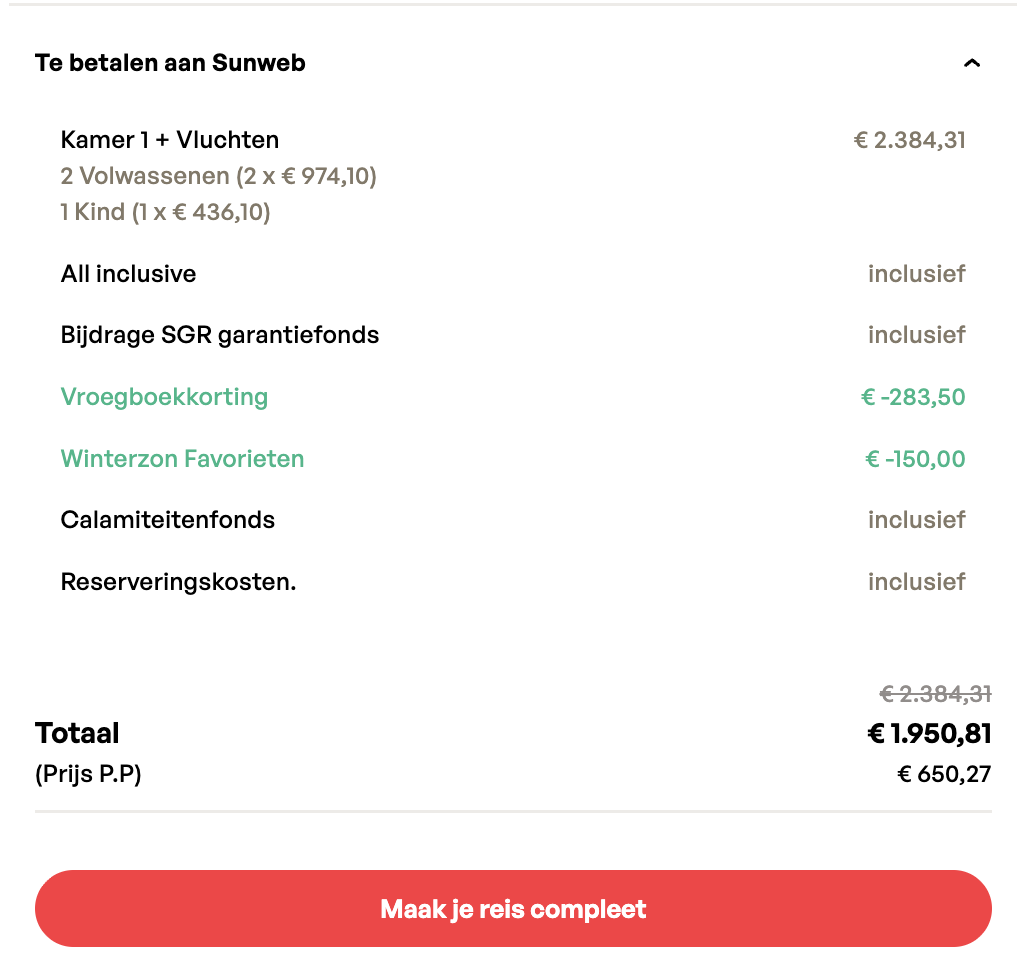Image resolution: width=1030 pixels, height=968 pixels.
Task: Click the 'Reserveringskosten.' label
Action: coord(178,582)
